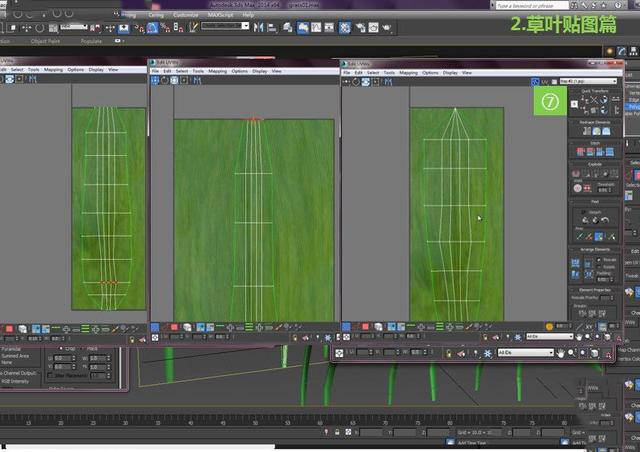640x452 pixels.
Task: Click Mirror icon in right Edit UVWs toolbar
Action: point(388,82)
